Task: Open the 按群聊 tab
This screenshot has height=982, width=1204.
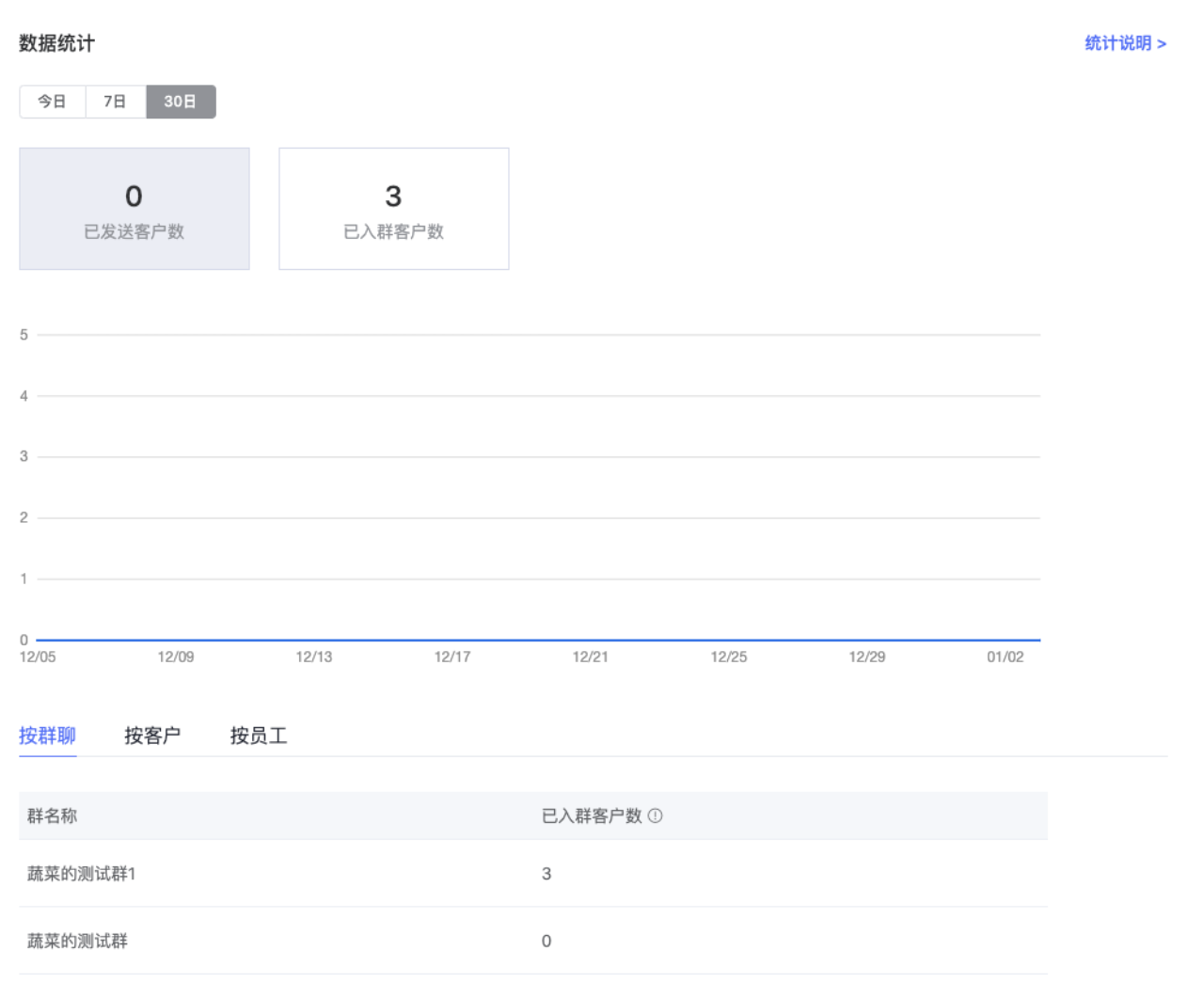Action: [47, 736]
